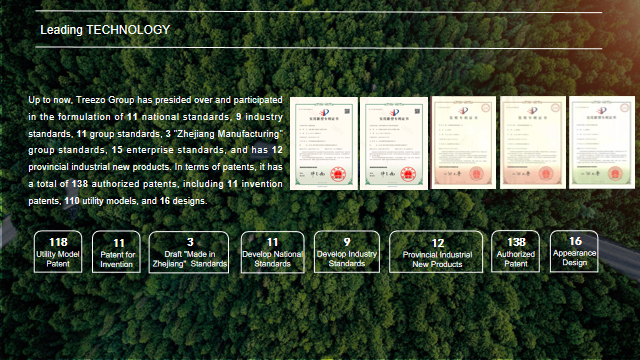The width and height of the screenshot is (640, 360).
Task: Open the 3 Draft "Made in Zhejiang" Standards box
Action: tap(189, 252)
